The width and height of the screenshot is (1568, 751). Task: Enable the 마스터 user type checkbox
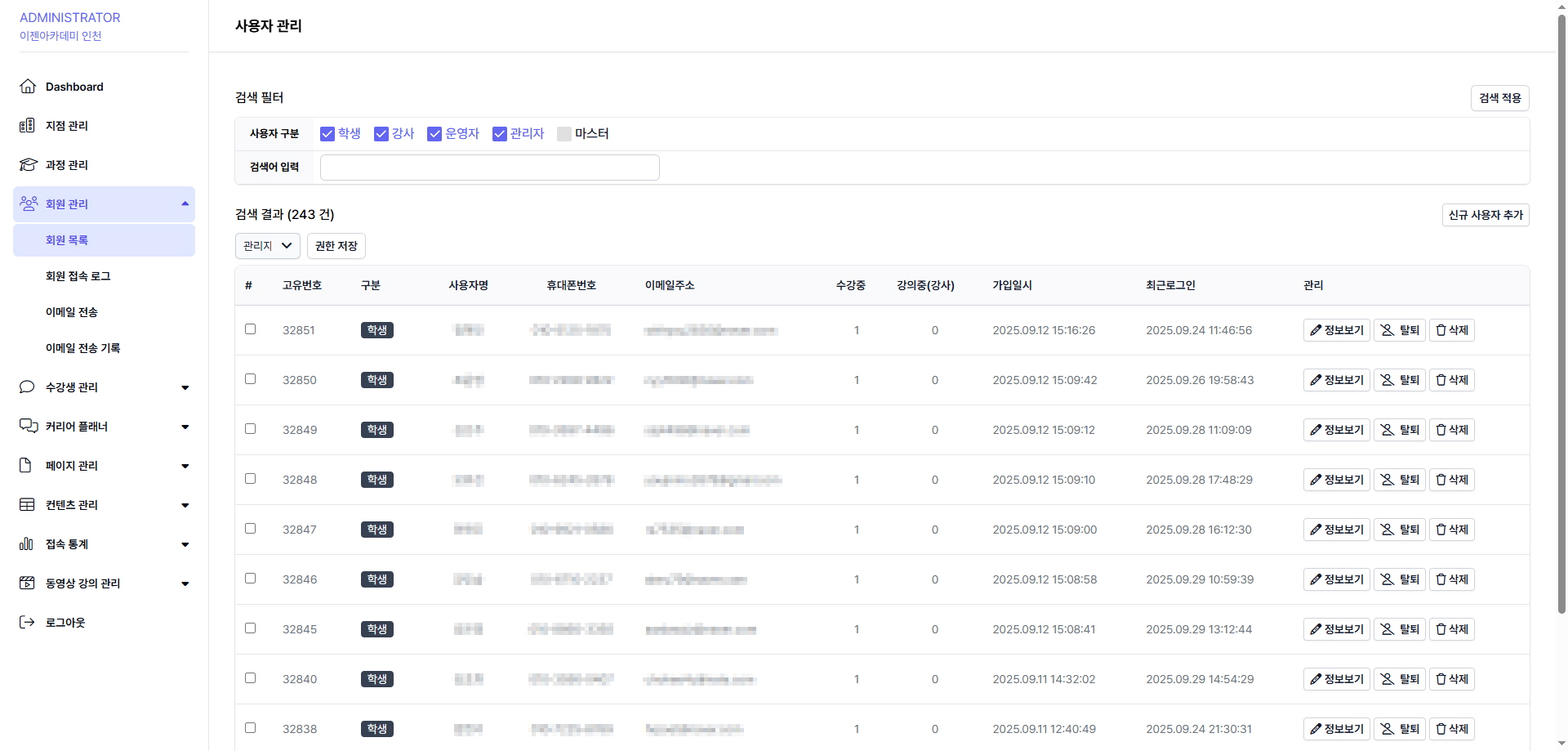(x=563, y=134)
